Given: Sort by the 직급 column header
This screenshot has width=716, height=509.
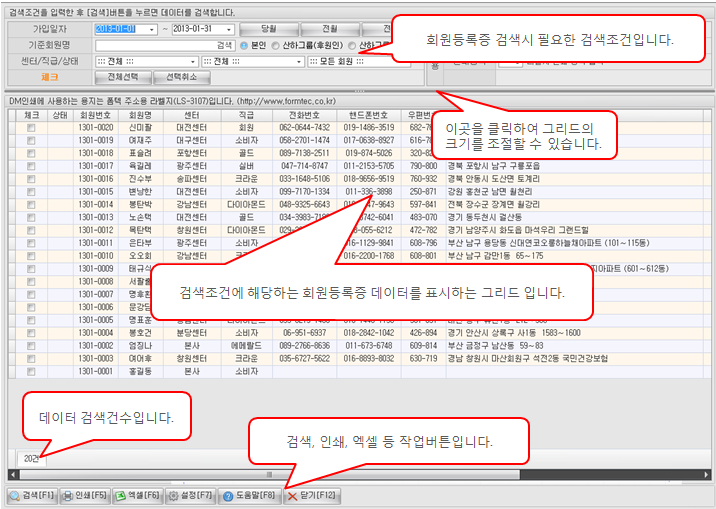Looking at the screenshot, I should pyautogui.click(x=246, y=115).
